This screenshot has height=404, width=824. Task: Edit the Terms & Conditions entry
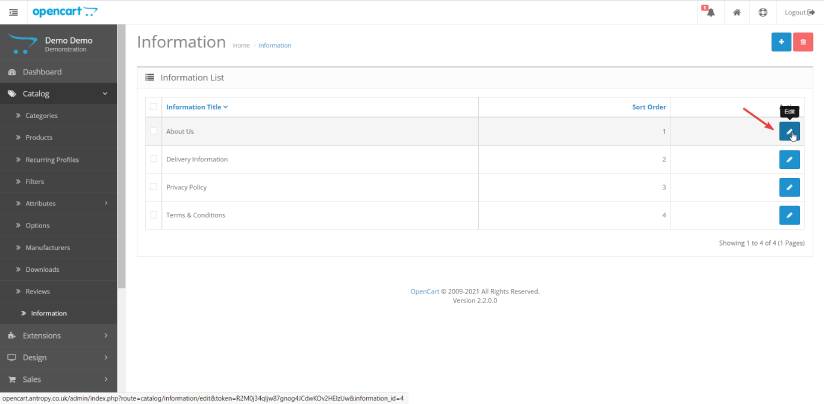click(x=789, y=215)
